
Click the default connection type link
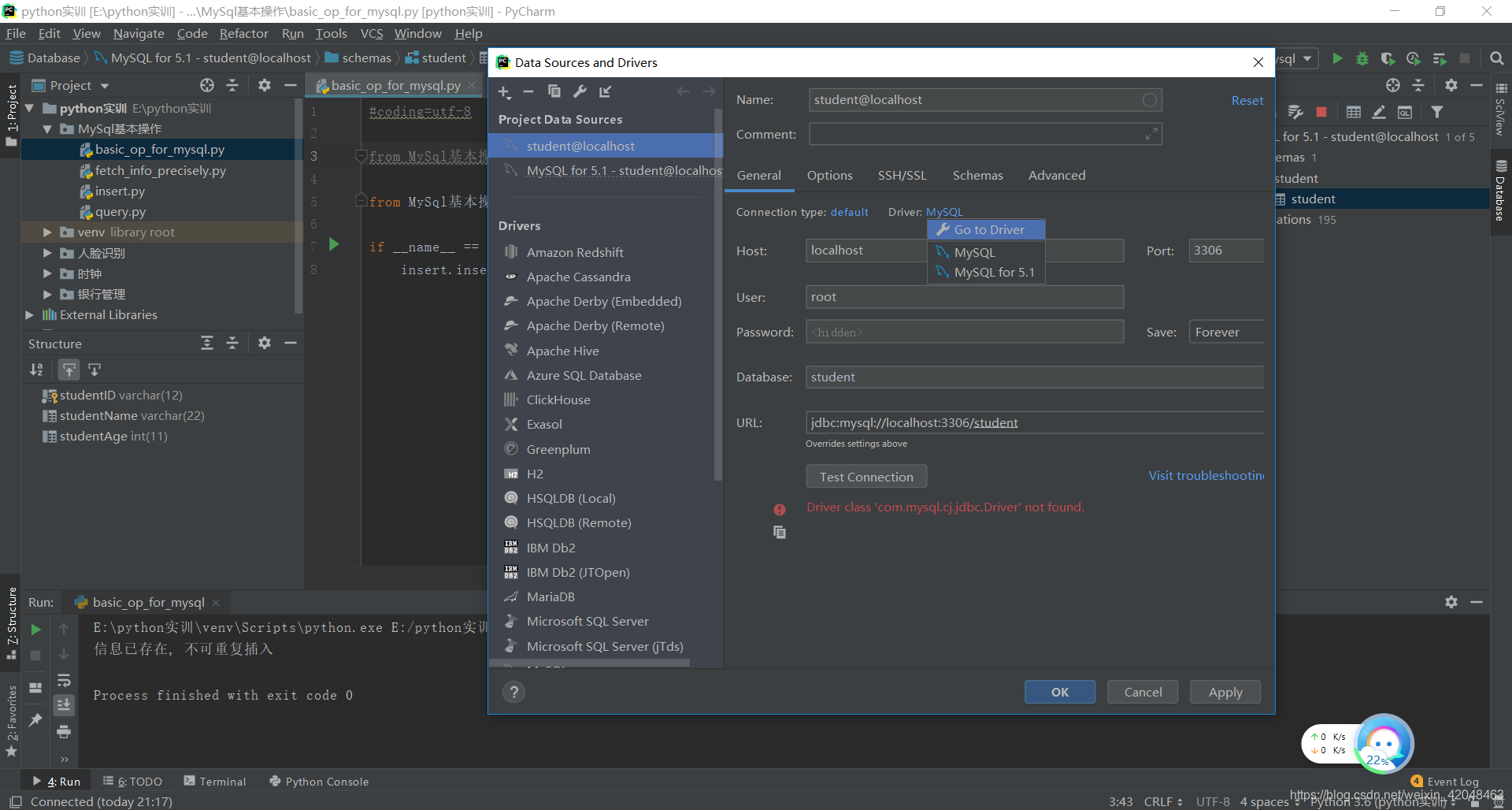click(849, 212)
